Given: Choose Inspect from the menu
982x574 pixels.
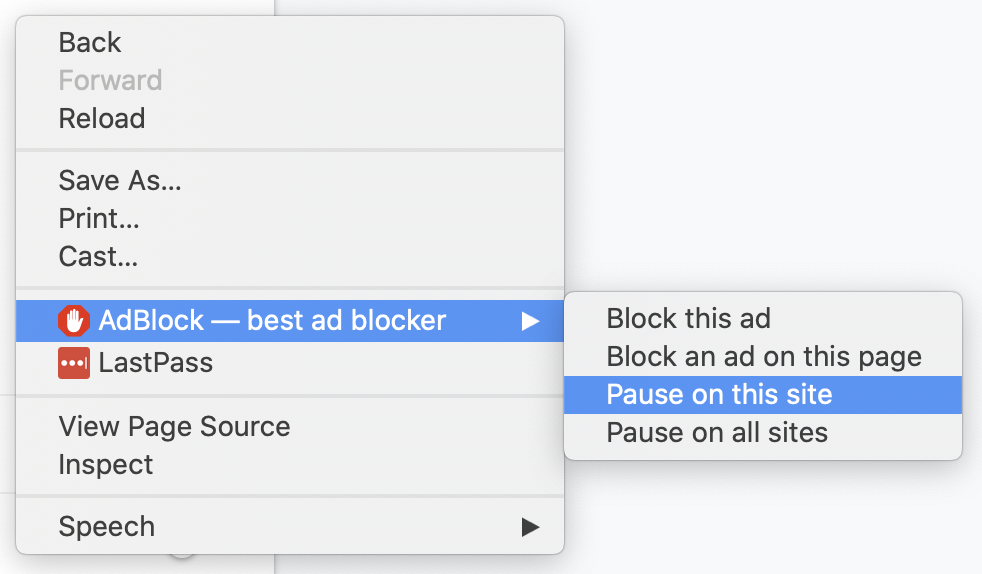Looking at the screenshot, I should point(105,465).
